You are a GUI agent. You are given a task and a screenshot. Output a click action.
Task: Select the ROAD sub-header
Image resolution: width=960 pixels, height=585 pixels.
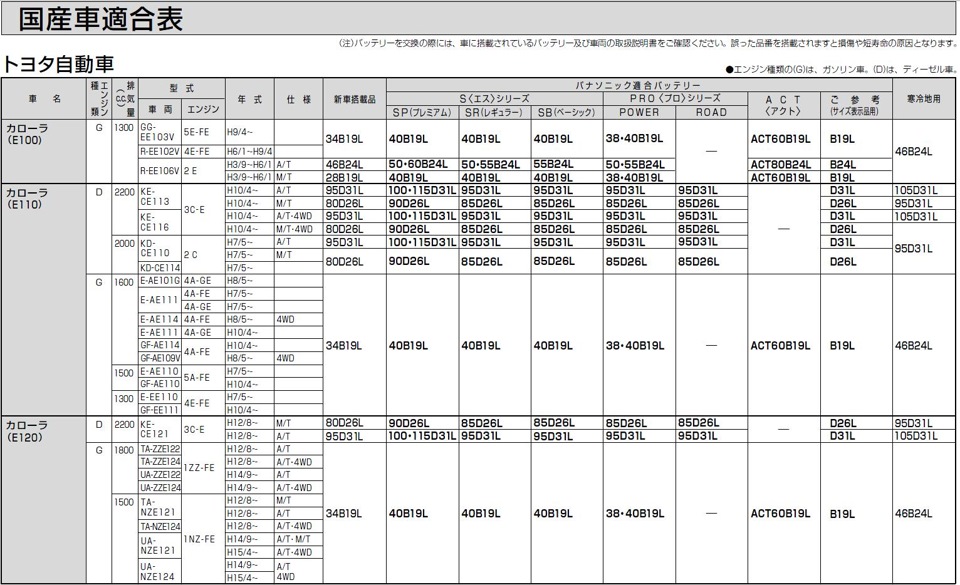(711, 113)
